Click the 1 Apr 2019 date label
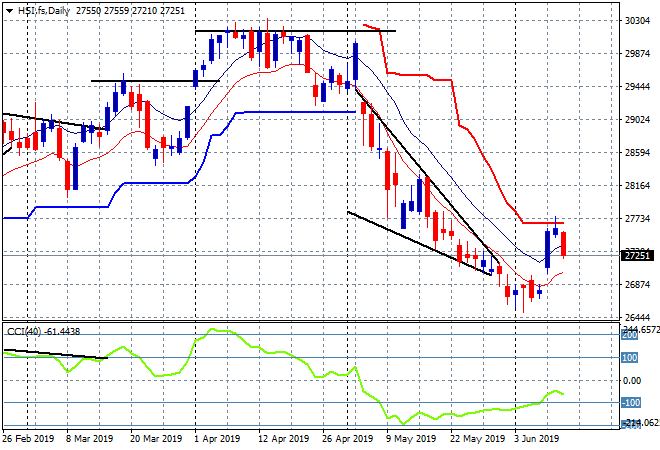This screenshot has width=660, height=450. tap(217, 439)
